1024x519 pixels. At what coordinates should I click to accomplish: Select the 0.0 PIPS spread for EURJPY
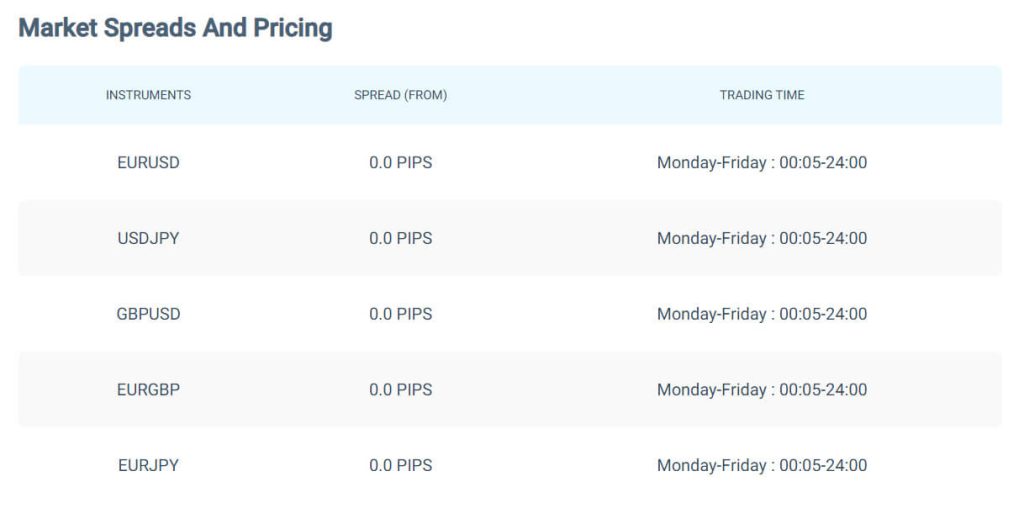click(x=400, y=465)
